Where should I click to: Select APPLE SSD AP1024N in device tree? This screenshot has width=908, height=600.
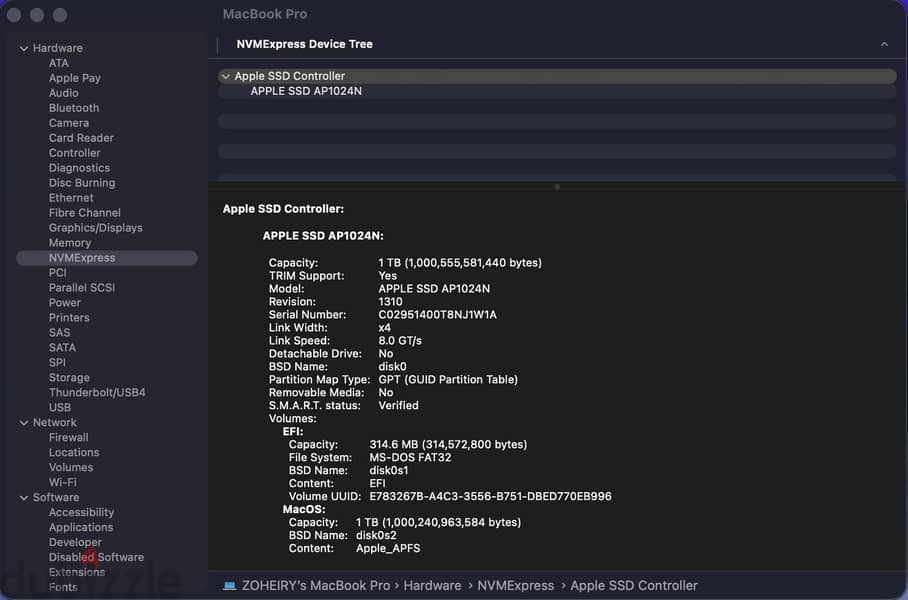tap(306, 92)
